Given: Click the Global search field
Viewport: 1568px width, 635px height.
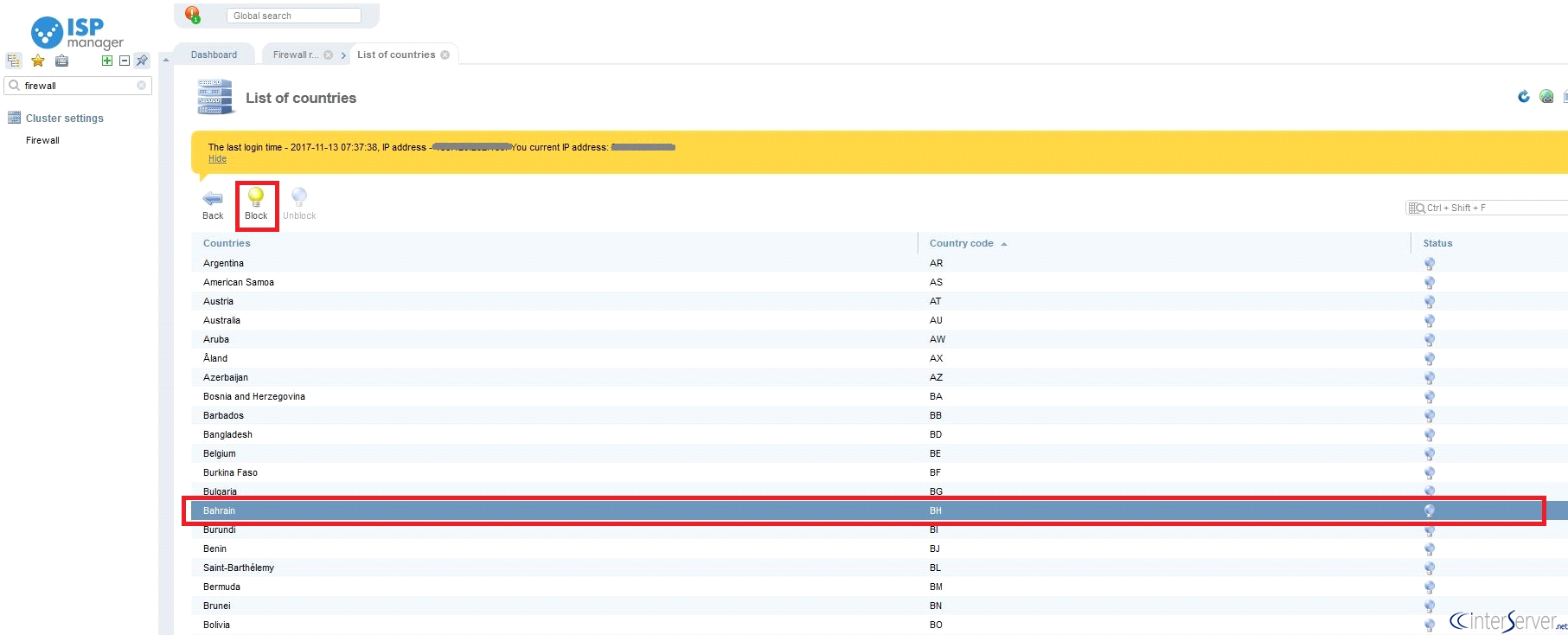Looking at the screenshot, I should pos(294,16).
